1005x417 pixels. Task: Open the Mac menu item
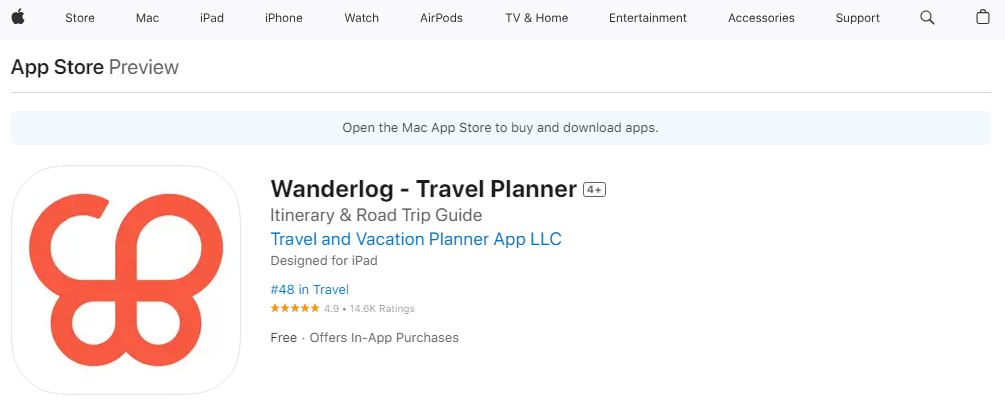click(147, 18)
